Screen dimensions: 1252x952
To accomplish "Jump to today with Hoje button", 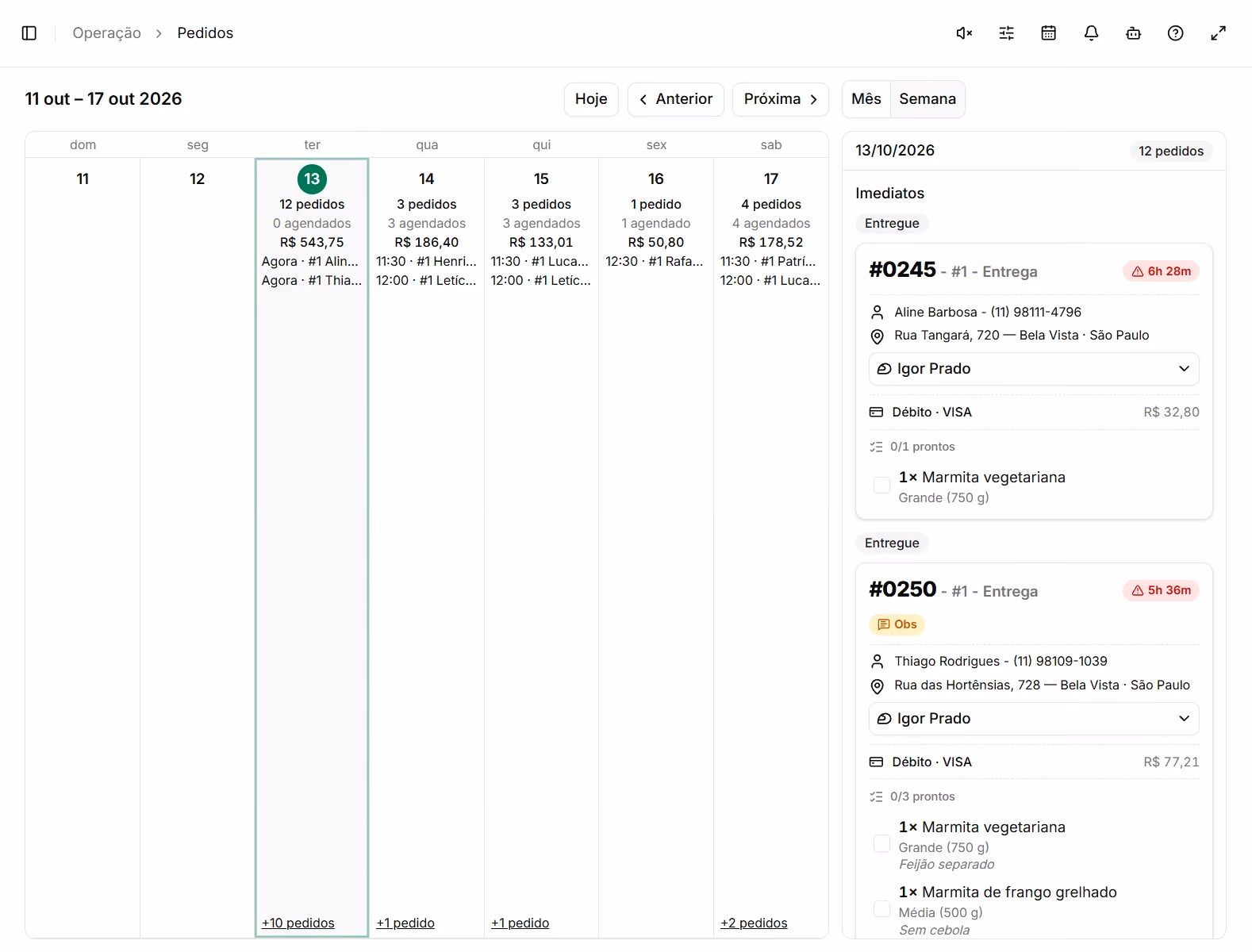I will click(591, 99).
